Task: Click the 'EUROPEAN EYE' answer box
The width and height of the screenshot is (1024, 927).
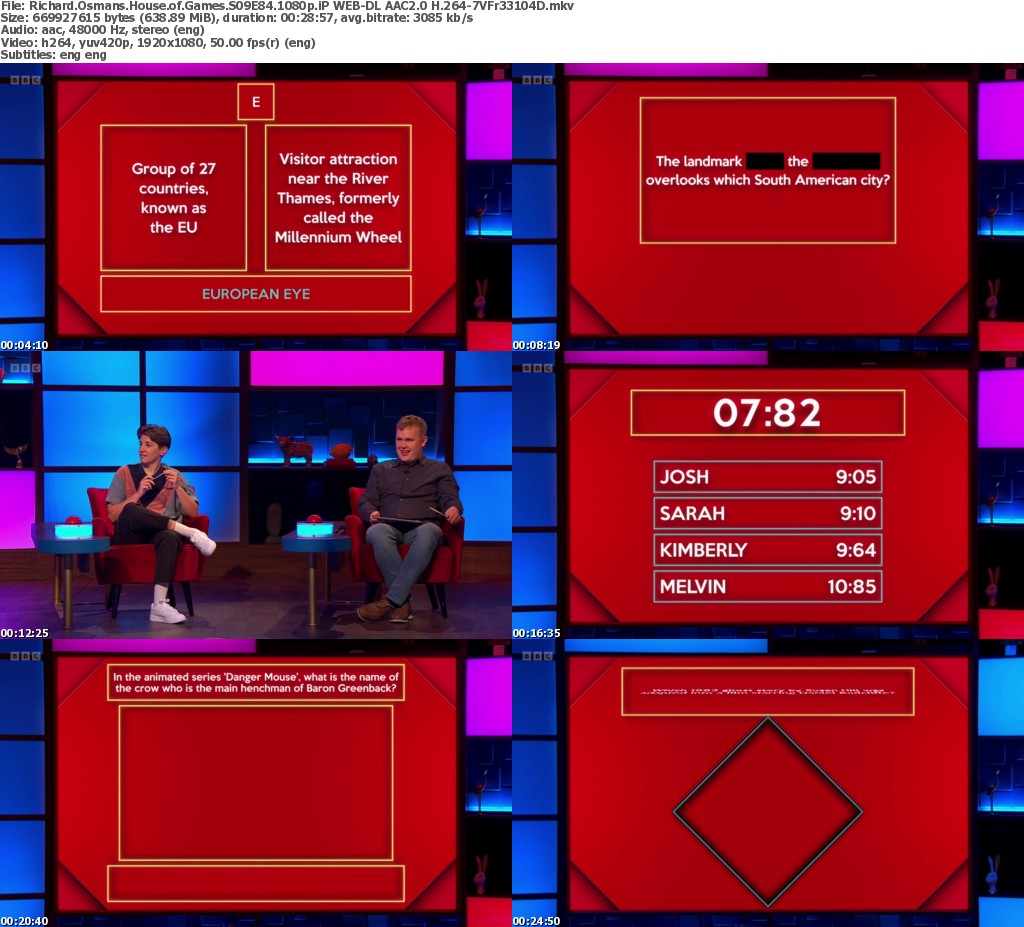Action: (x=255, y=294)
